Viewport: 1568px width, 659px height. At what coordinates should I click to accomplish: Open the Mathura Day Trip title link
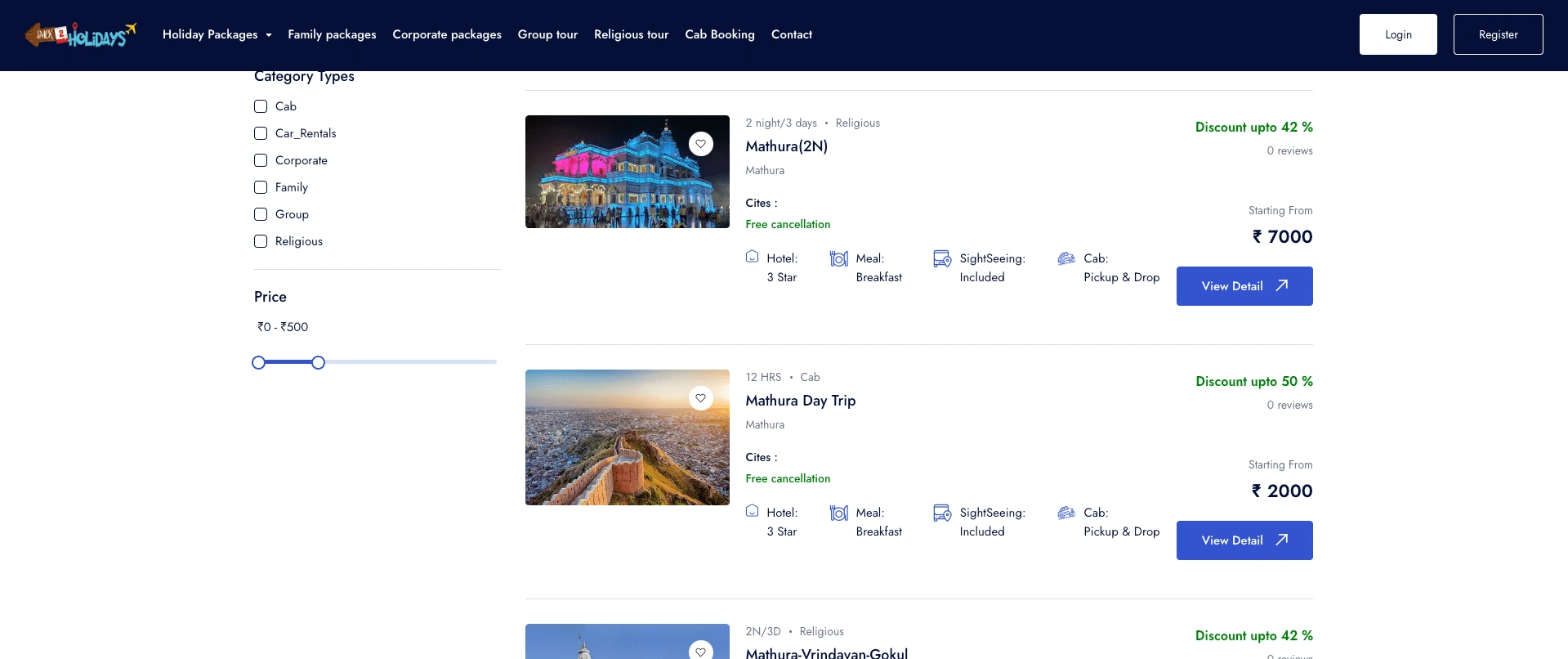(800, 401)
